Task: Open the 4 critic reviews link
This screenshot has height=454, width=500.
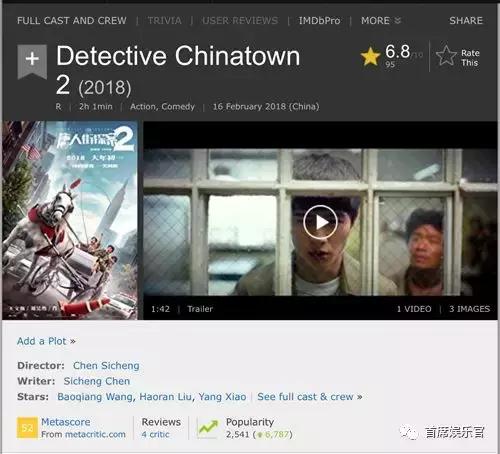Action: coord(155,434)
